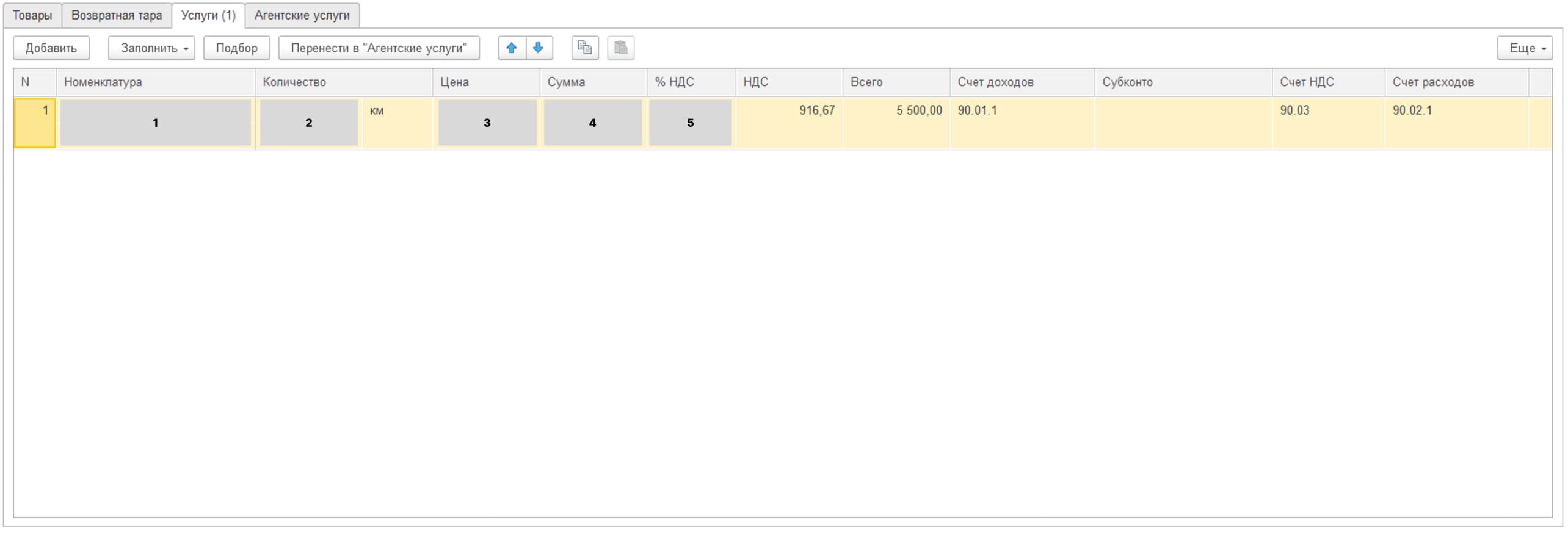Click the move row up arrow icon

(x=512, y=48)
